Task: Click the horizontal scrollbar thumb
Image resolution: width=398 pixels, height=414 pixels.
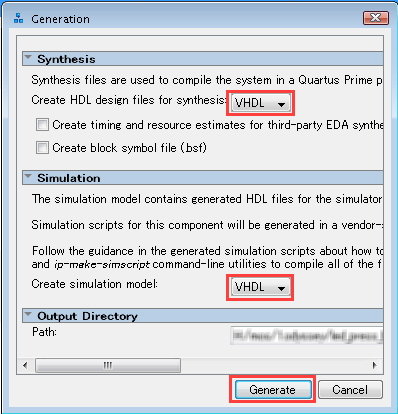Action: (x=108, y=365)
